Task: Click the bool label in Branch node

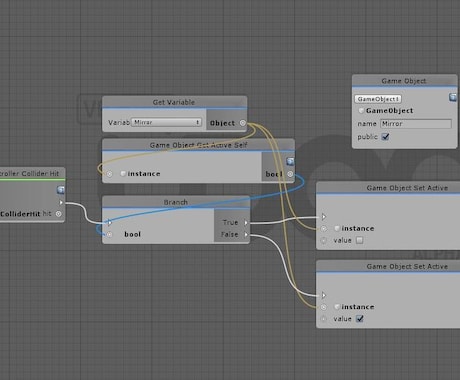Action: pyautogui.click(x=132, y=234)
